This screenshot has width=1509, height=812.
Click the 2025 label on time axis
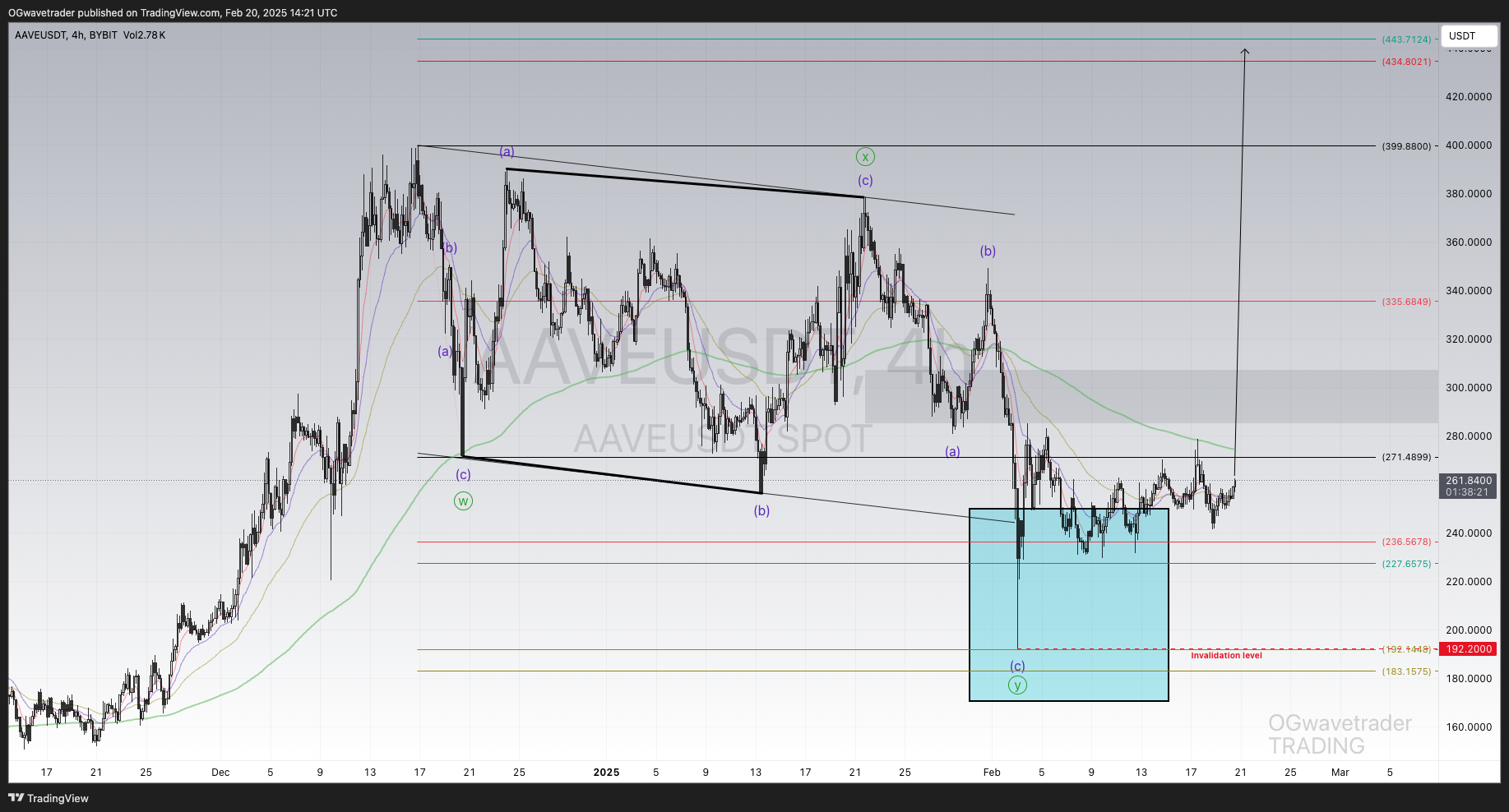pyautogui.click(x=606, y=773)
